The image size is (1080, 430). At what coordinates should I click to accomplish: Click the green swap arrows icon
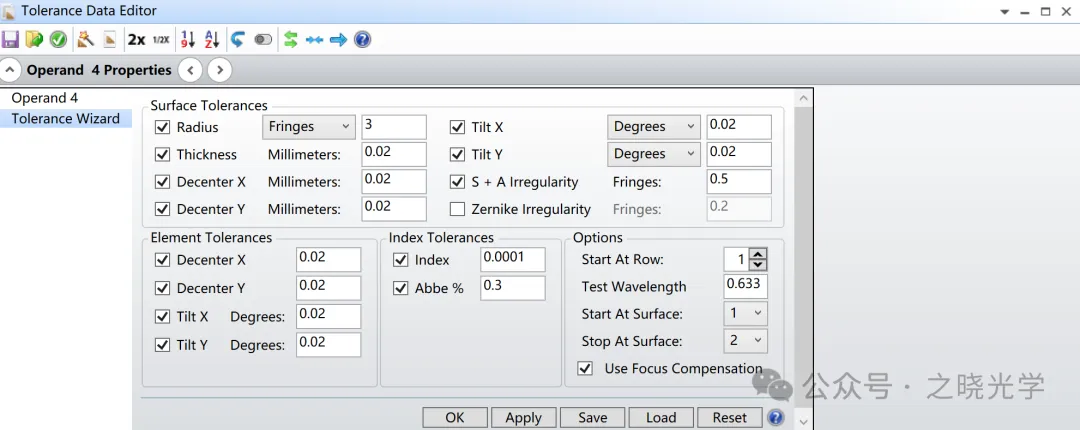point(290,40)
